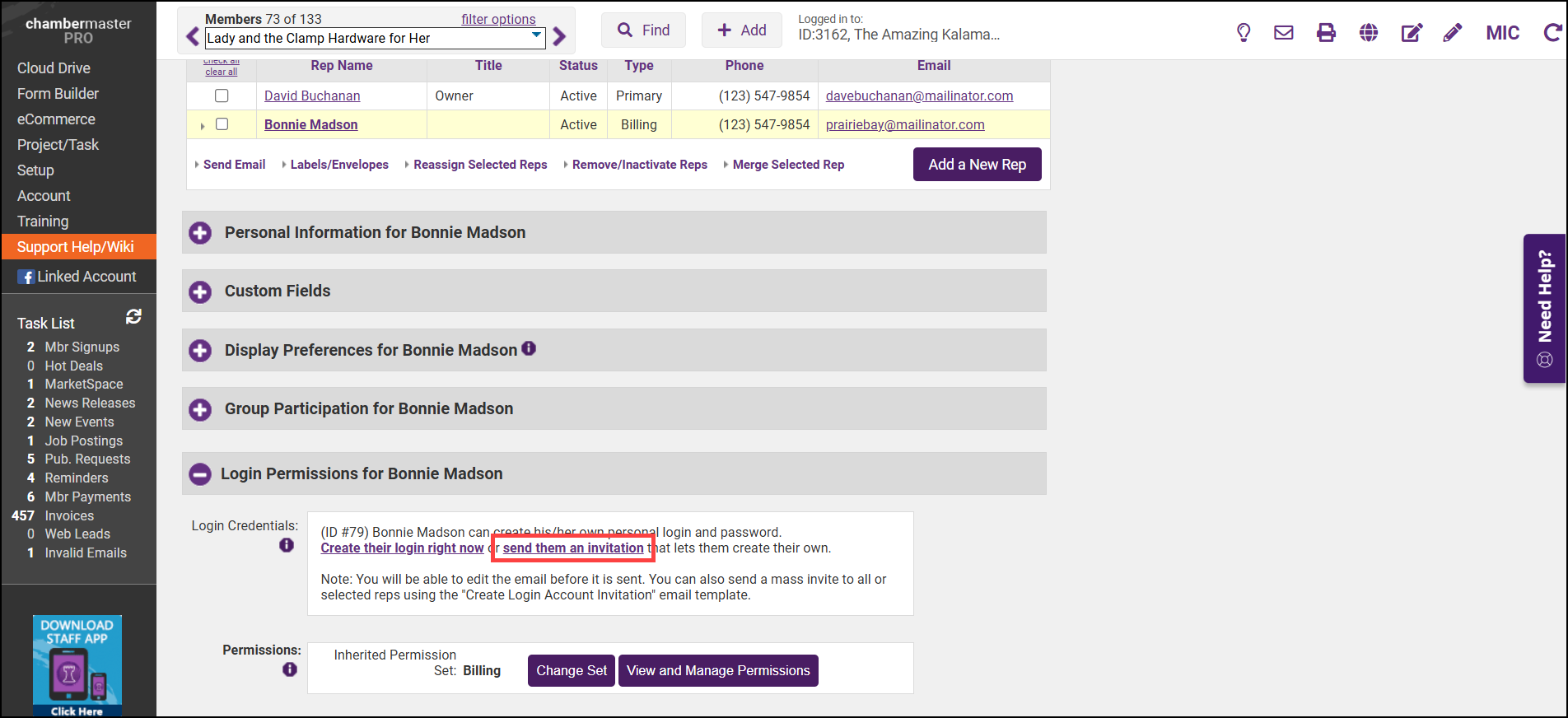Open the envelope mail icon
This screenshot has width=1568, height=718.
[1283, 33]
